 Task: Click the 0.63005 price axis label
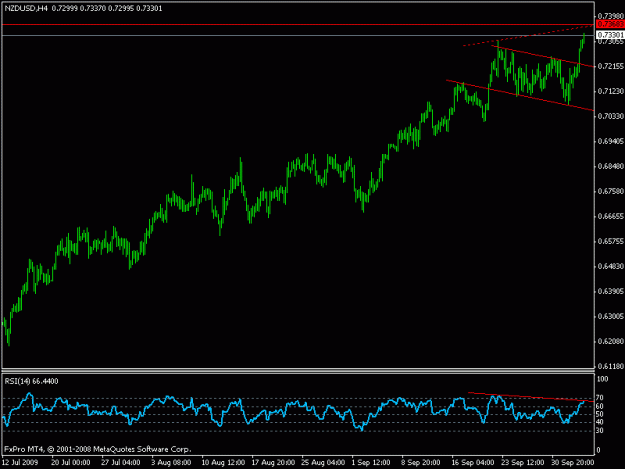click(x=611, y=316)
